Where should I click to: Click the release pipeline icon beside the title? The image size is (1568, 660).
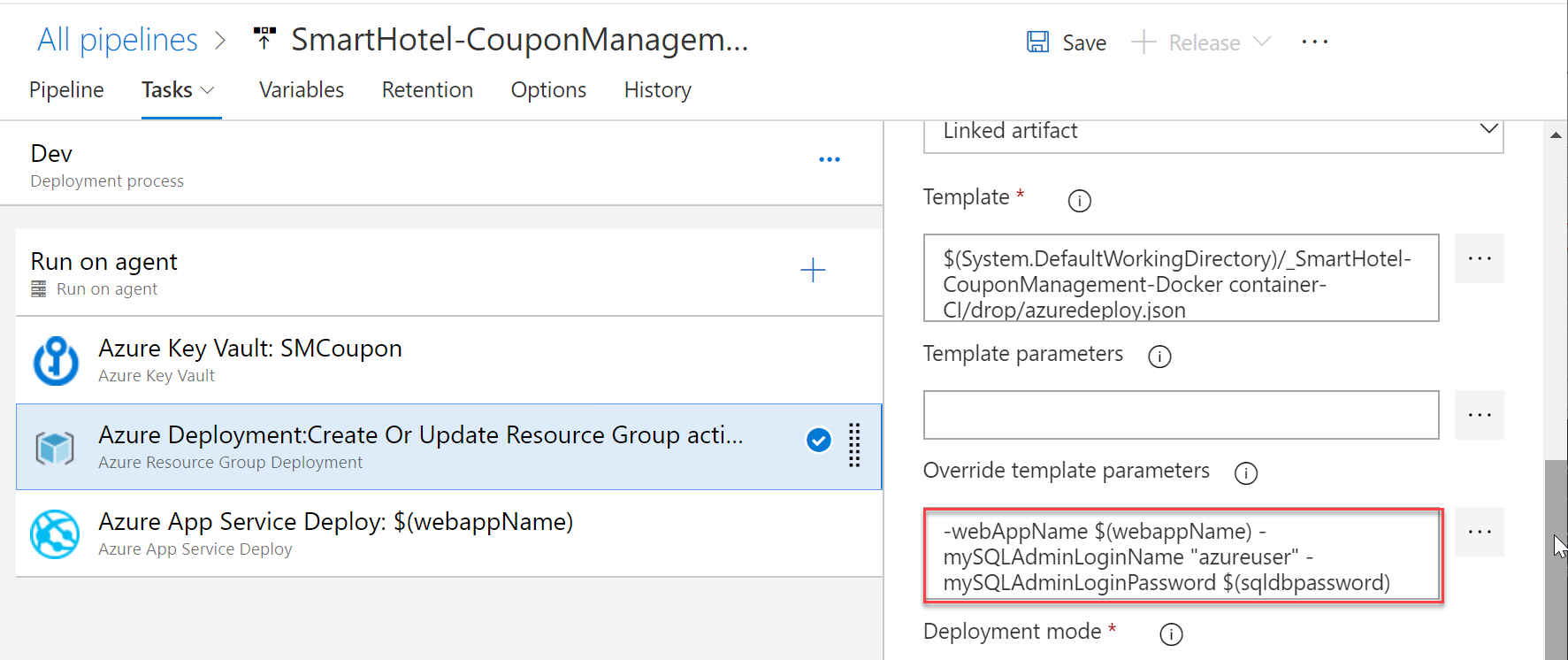264,38
